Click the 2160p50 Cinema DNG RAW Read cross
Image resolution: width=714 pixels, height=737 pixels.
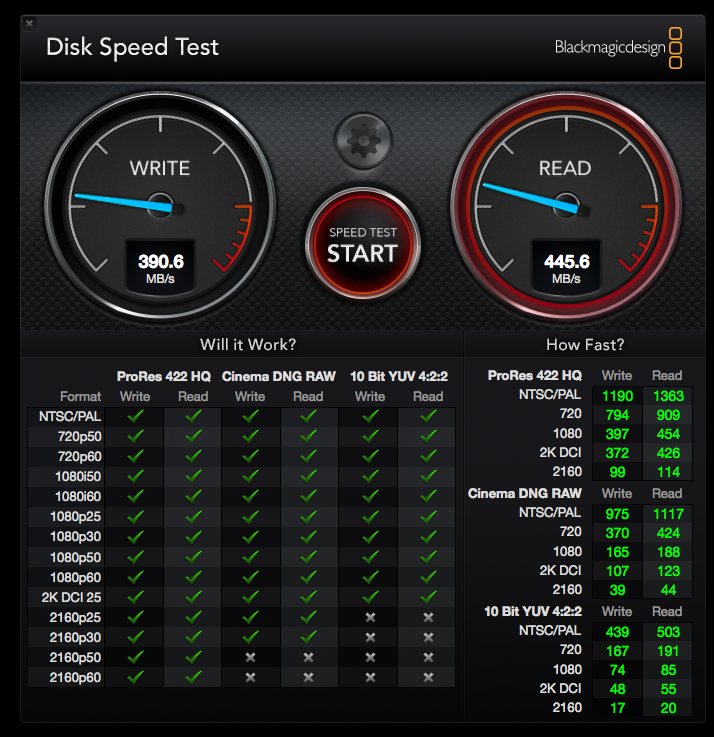point(308,657)
